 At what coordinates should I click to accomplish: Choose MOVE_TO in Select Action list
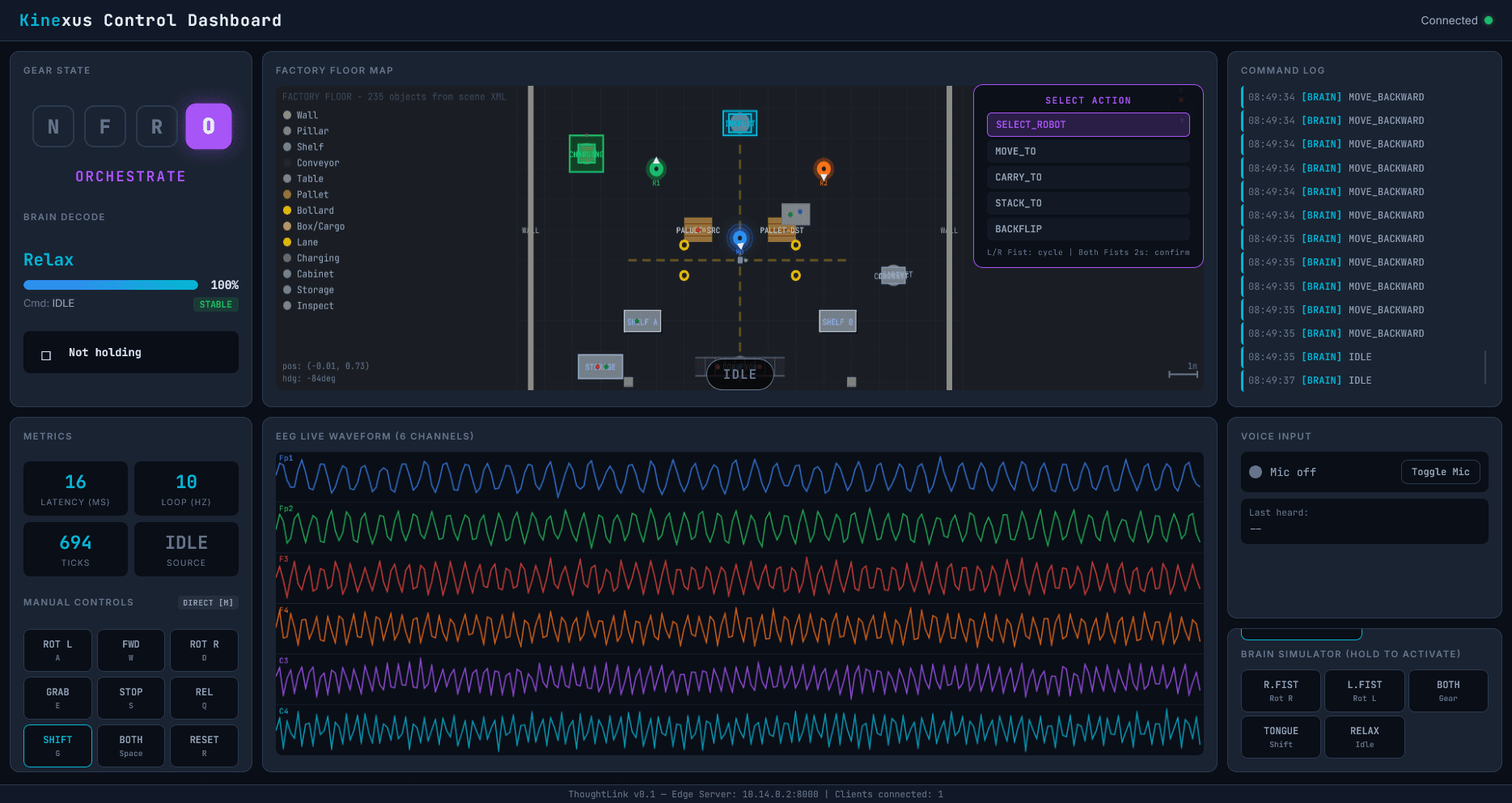[x=1088, y=151]
